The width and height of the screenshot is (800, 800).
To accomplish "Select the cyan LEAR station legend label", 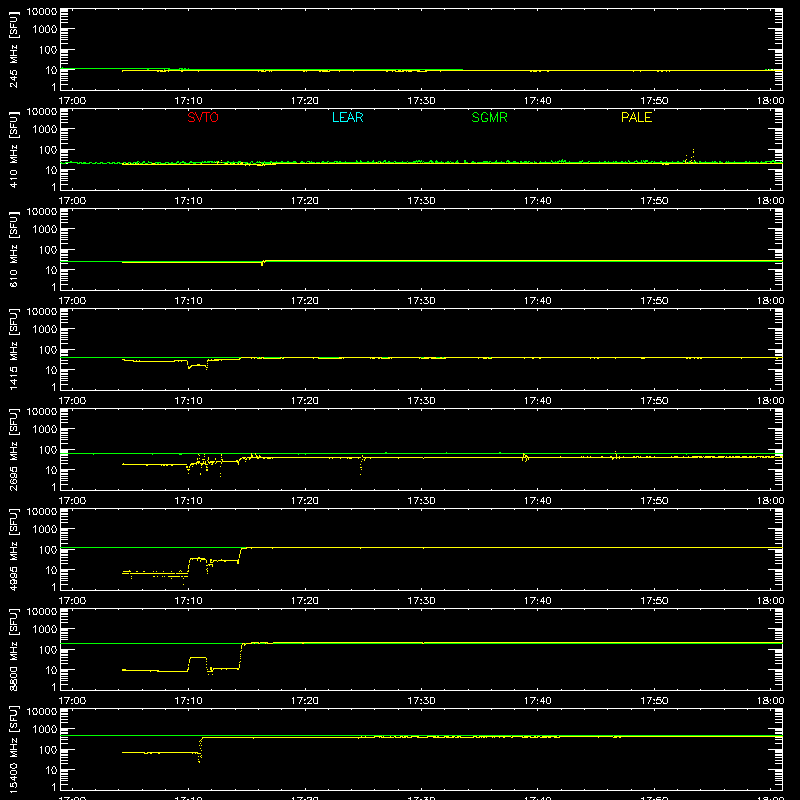I will [x=347, y=117].
